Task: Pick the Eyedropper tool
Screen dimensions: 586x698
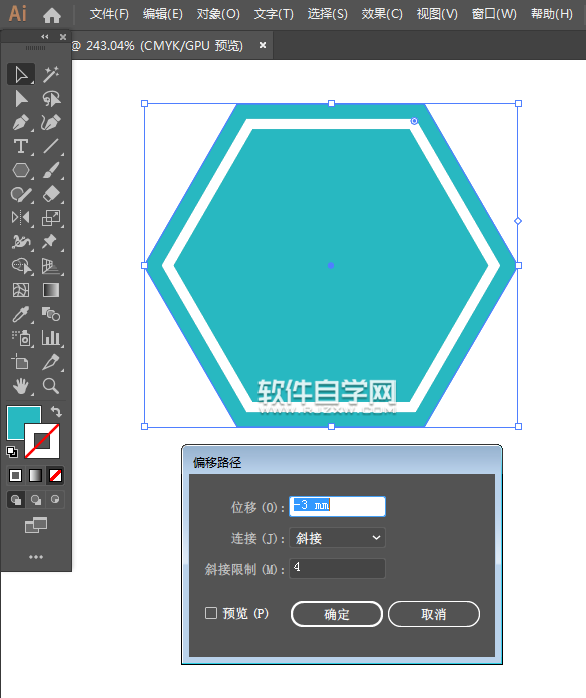Action: tap(20, 314)
